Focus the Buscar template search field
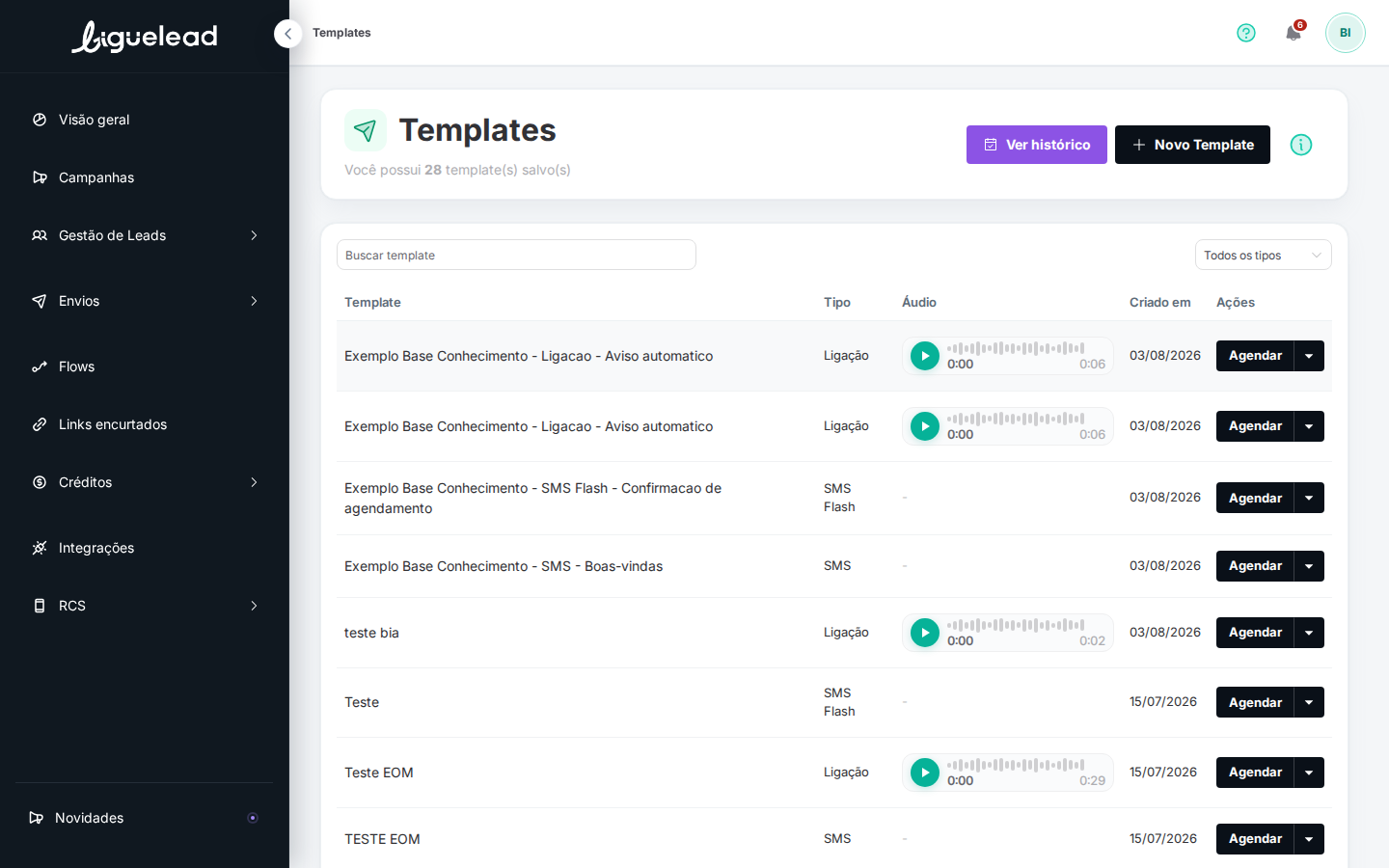Image resolution: width=1389 pixels, height=868 pixels. pyautogui.click(x=516, y=255)
